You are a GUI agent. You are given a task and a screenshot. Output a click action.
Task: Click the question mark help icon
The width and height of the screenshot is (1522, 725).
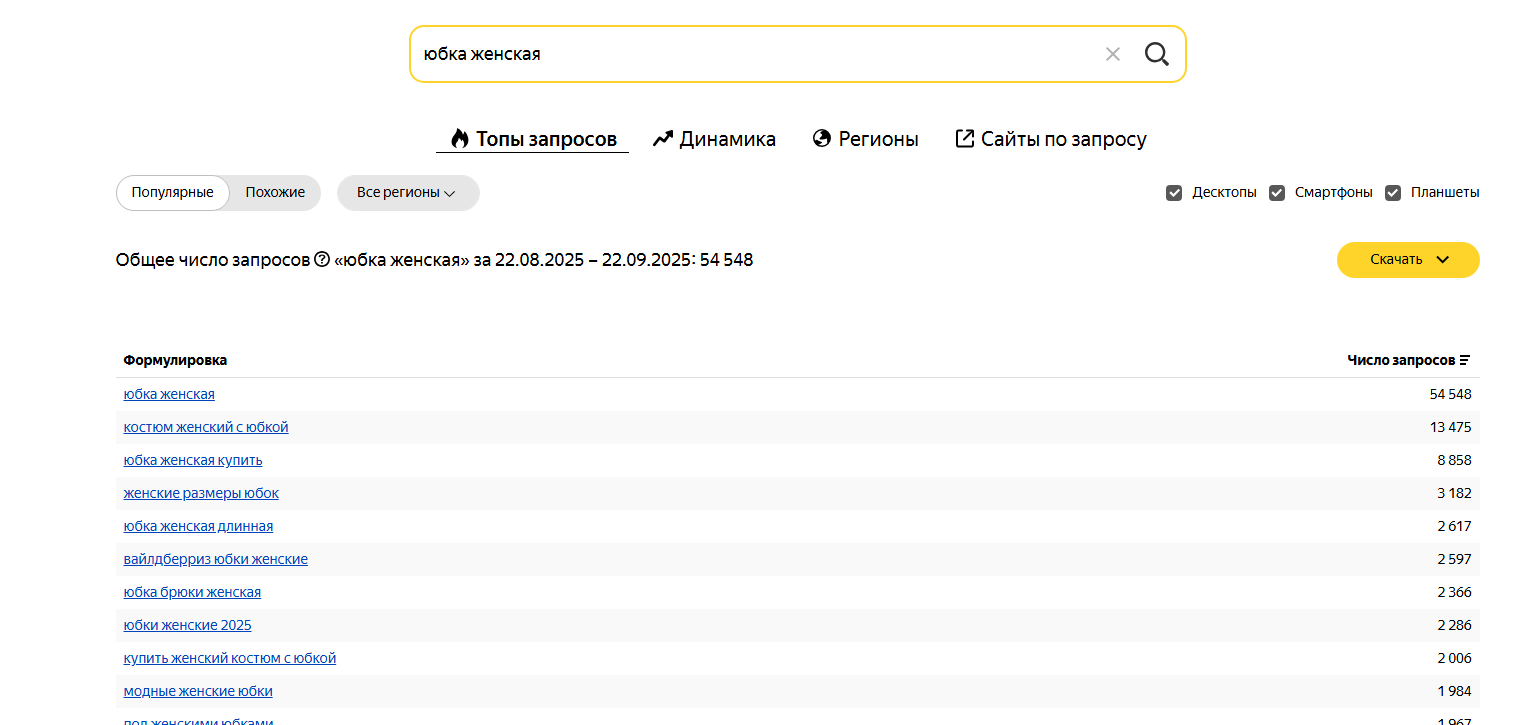322,260
